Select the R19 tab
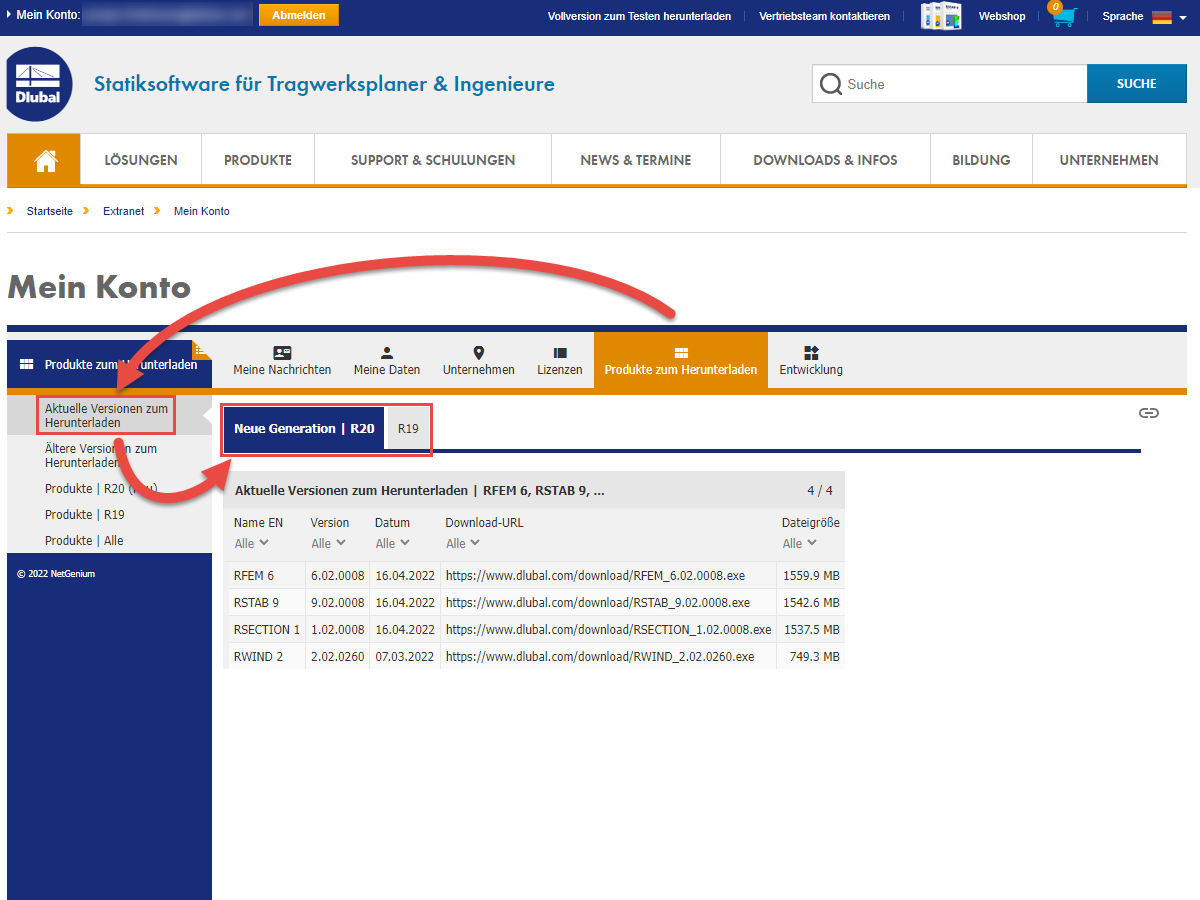Screen dimensions: 1200x900 [408, 429]
